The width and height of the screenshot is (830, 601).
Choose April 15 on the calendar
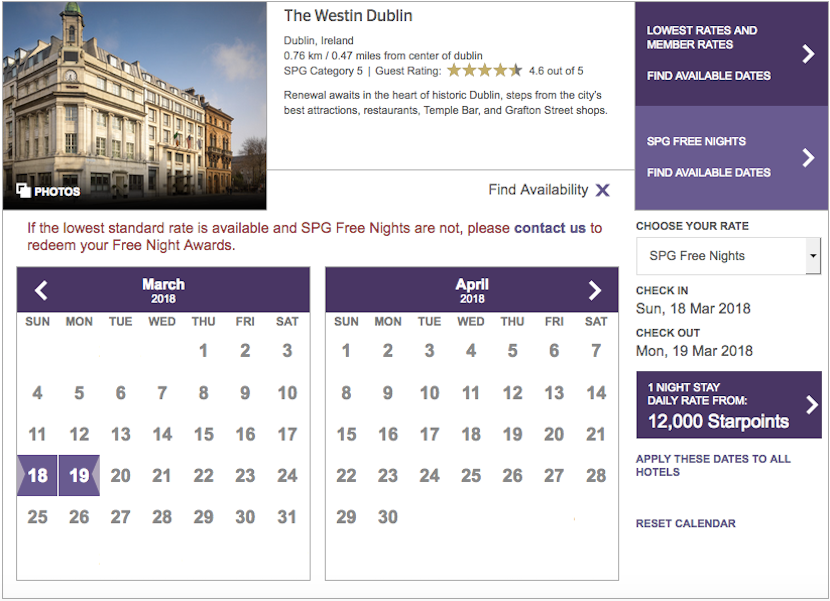coord(346,434)
